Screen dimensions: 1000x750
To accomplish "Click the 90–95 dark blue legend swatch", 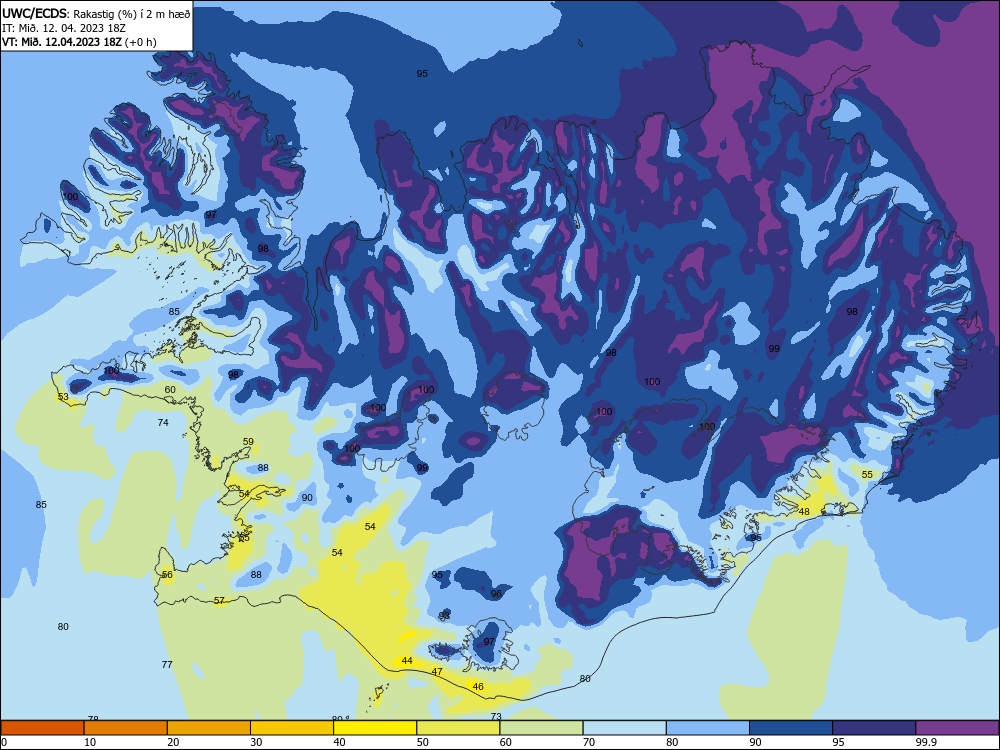I will (791, 728).
